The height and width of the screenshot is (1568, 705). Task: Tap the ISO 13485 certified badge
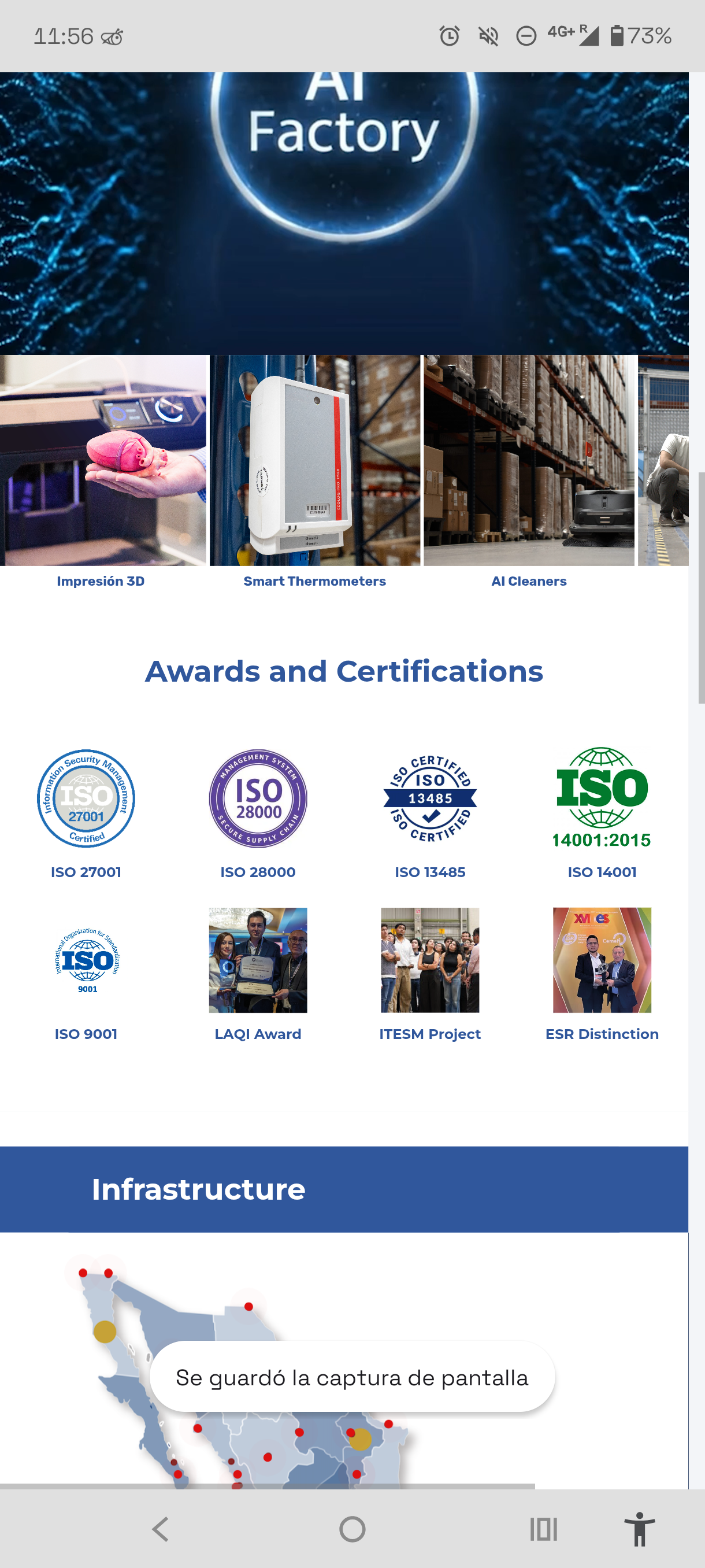pos(430,798)
